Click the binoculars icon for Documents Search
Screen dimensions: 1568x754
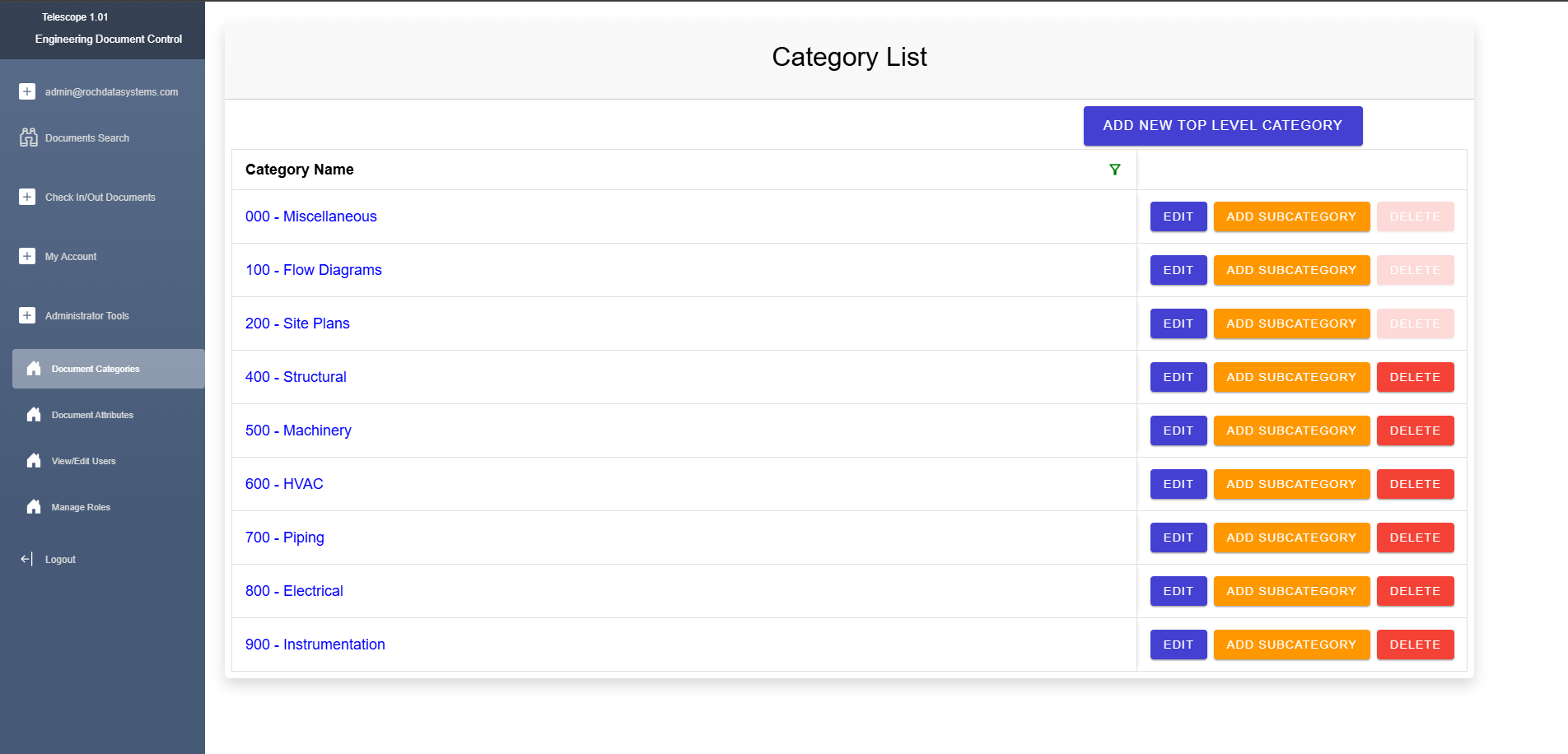coord(29,137)
